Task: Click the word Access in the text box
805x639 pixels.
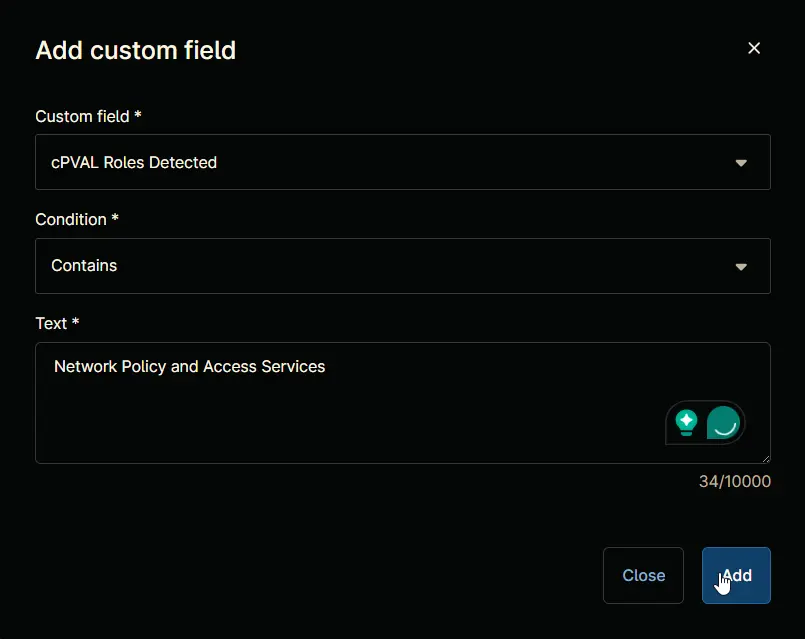Action: pos(230,366)
